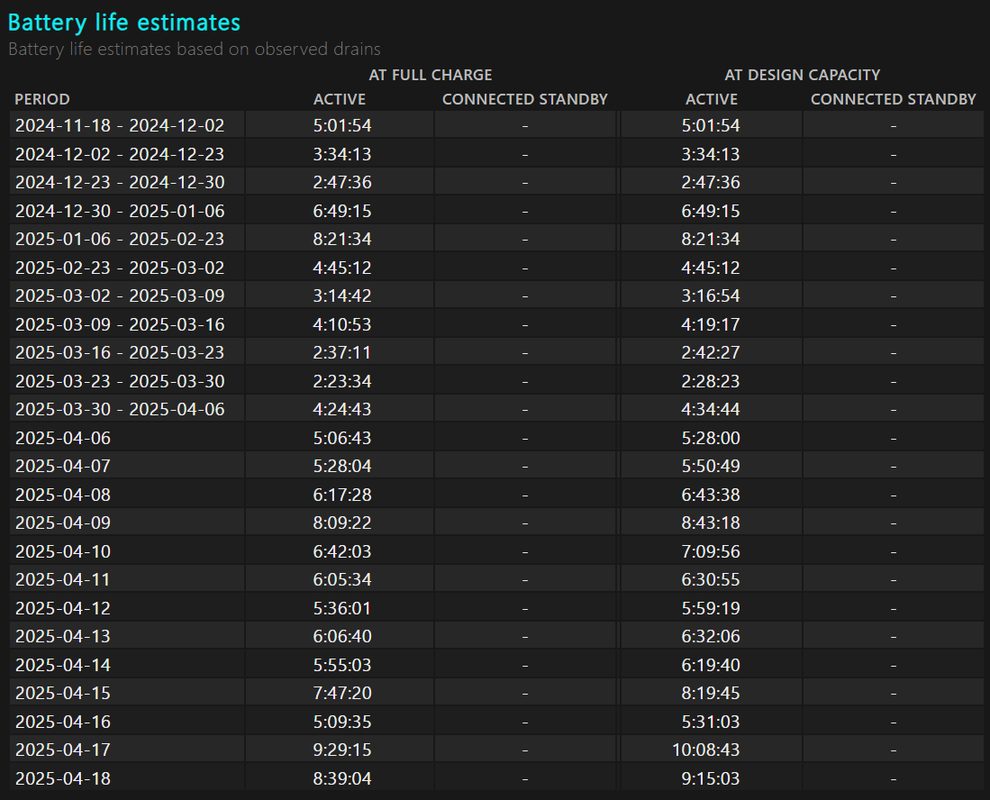Select design capacity value 4:19:17
The width and height of the screenshot is (990, 800).
(x=710, y=325)
